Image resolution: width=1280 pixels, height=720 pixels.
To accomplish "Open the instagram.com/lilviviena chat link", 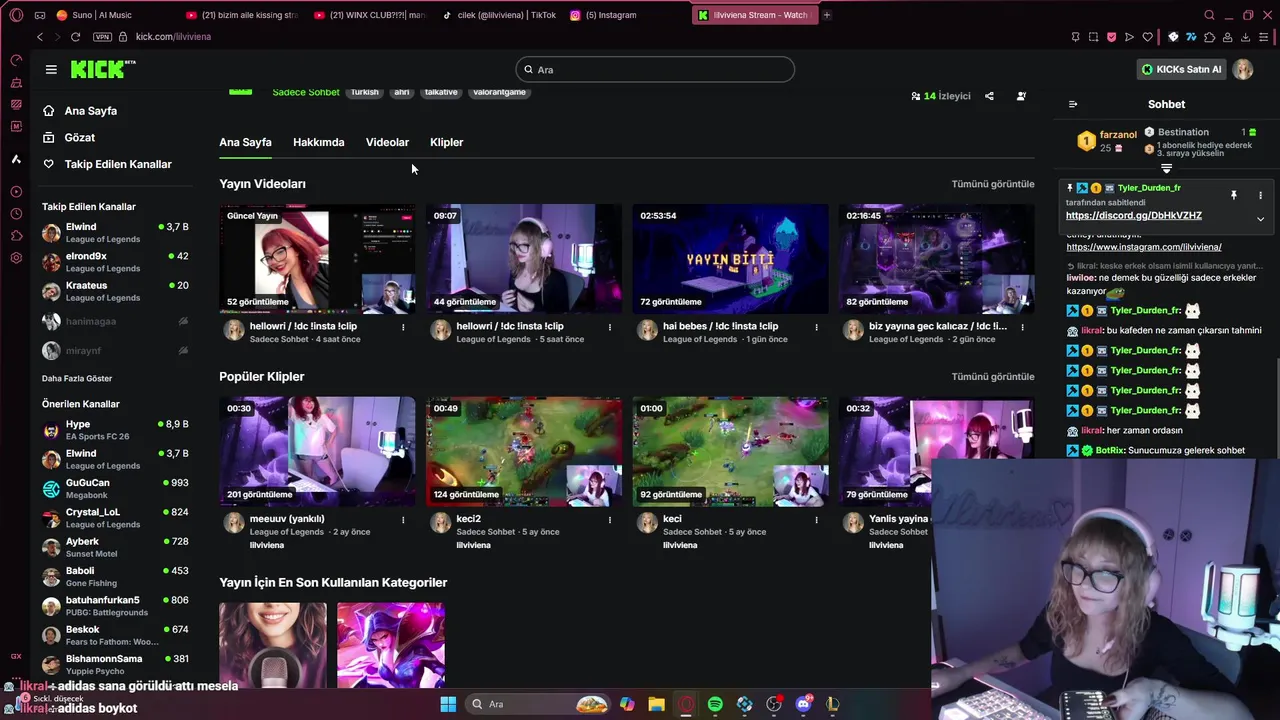I will (x=1144, y=247).
